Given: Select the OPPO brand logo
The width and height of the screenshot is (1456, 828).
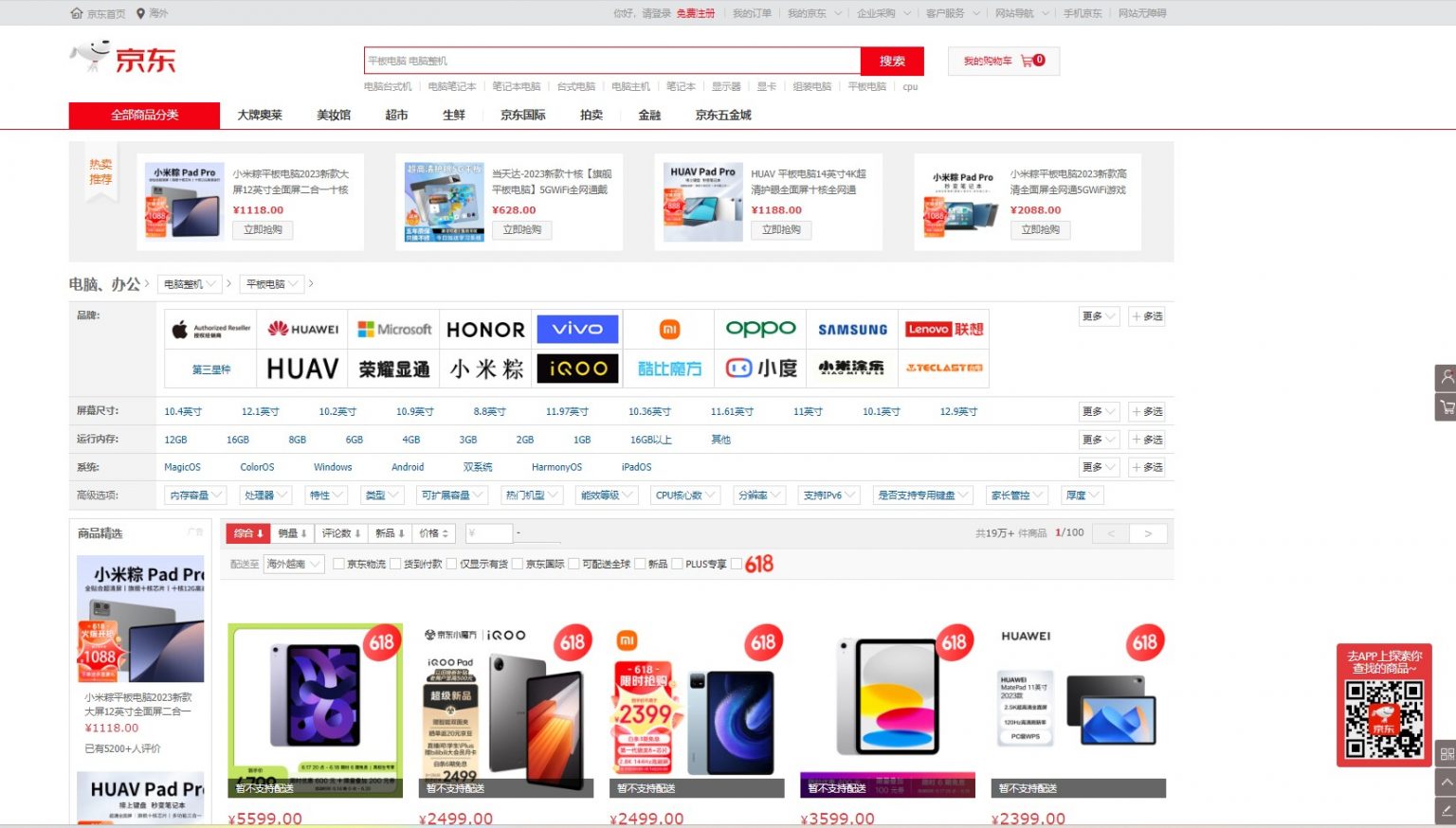Looking at the screenshot, I should 760,328.
